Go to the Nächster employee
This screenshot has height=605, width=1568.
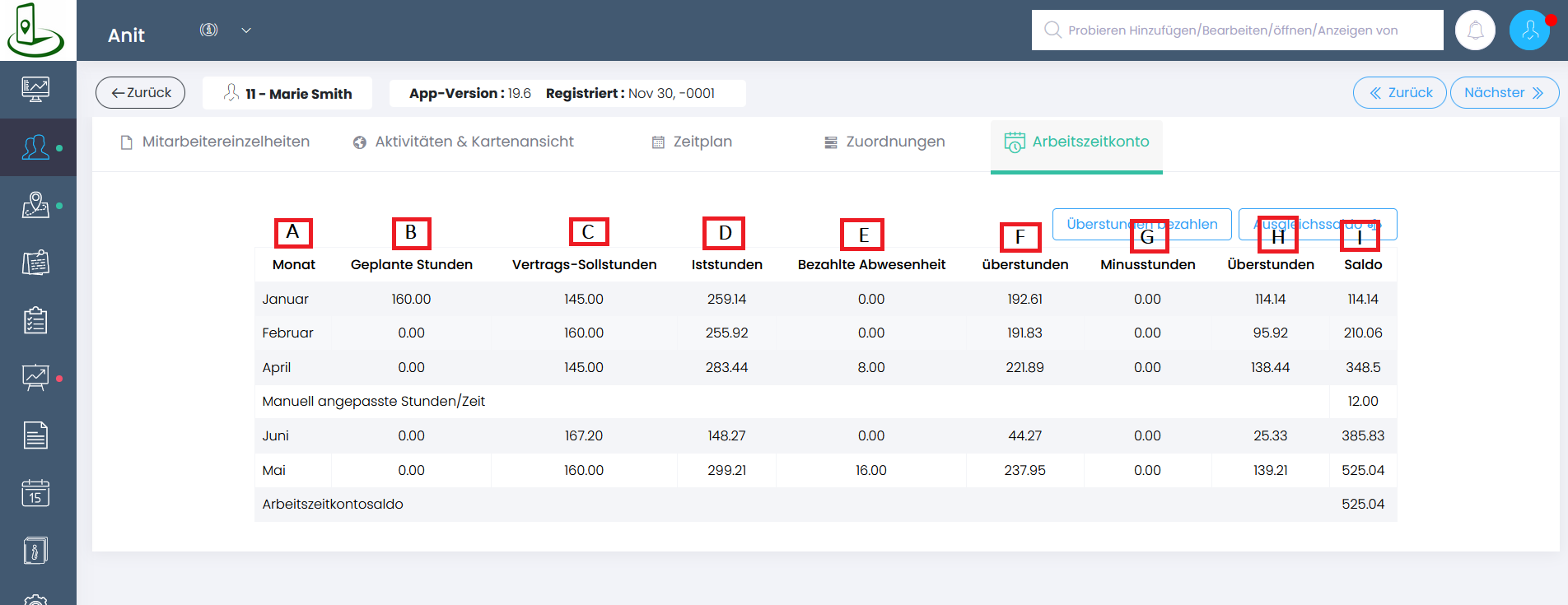click(x=1504, y=93)
